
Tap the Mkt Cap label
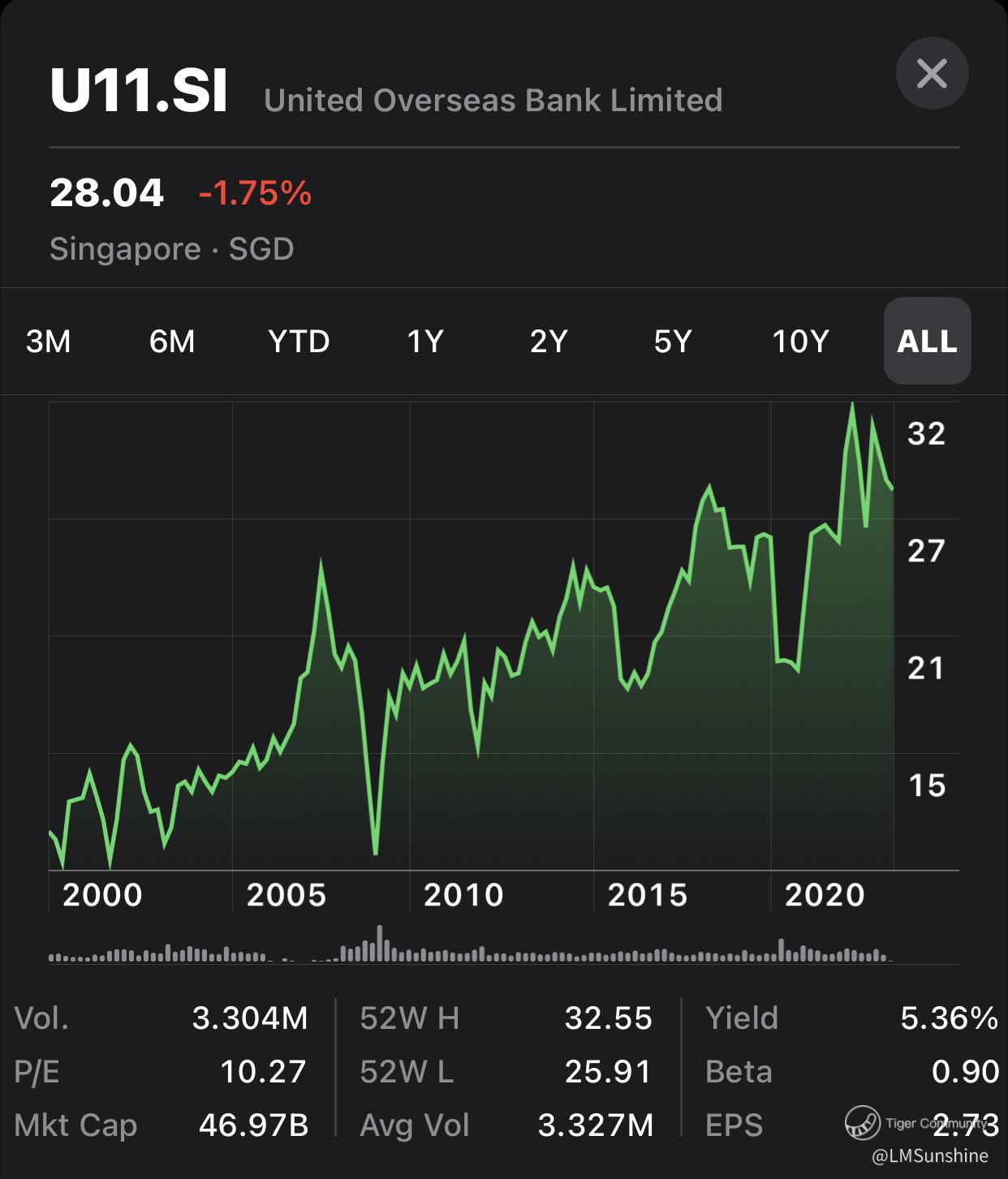75,1125
